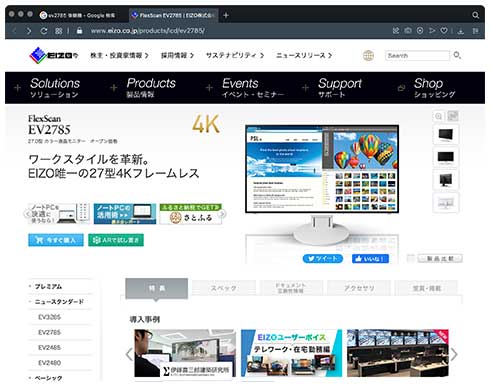Open browser tab search magnifier icon

pos(475,15)
